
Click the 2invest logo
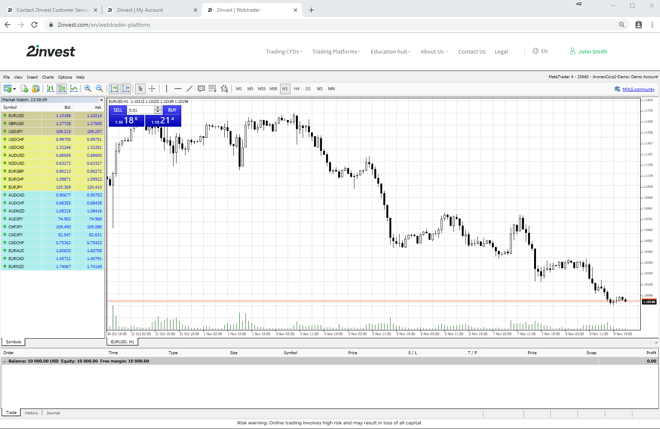51,51
